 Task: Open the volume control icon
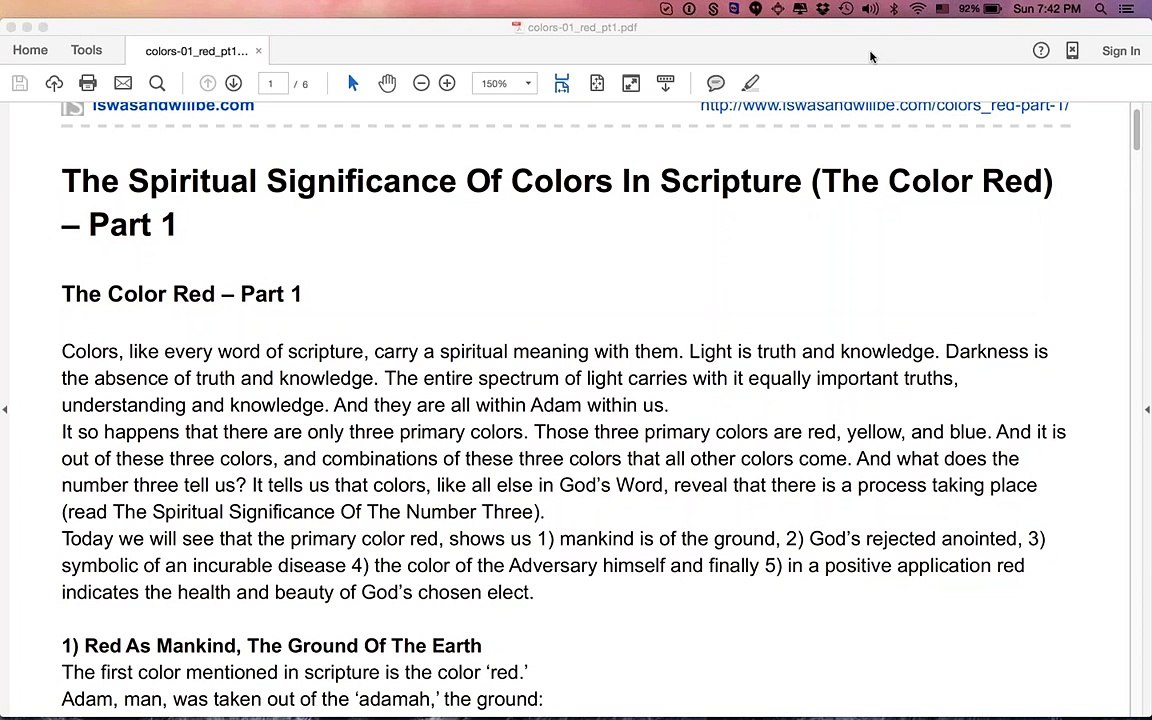coord(870,9)
